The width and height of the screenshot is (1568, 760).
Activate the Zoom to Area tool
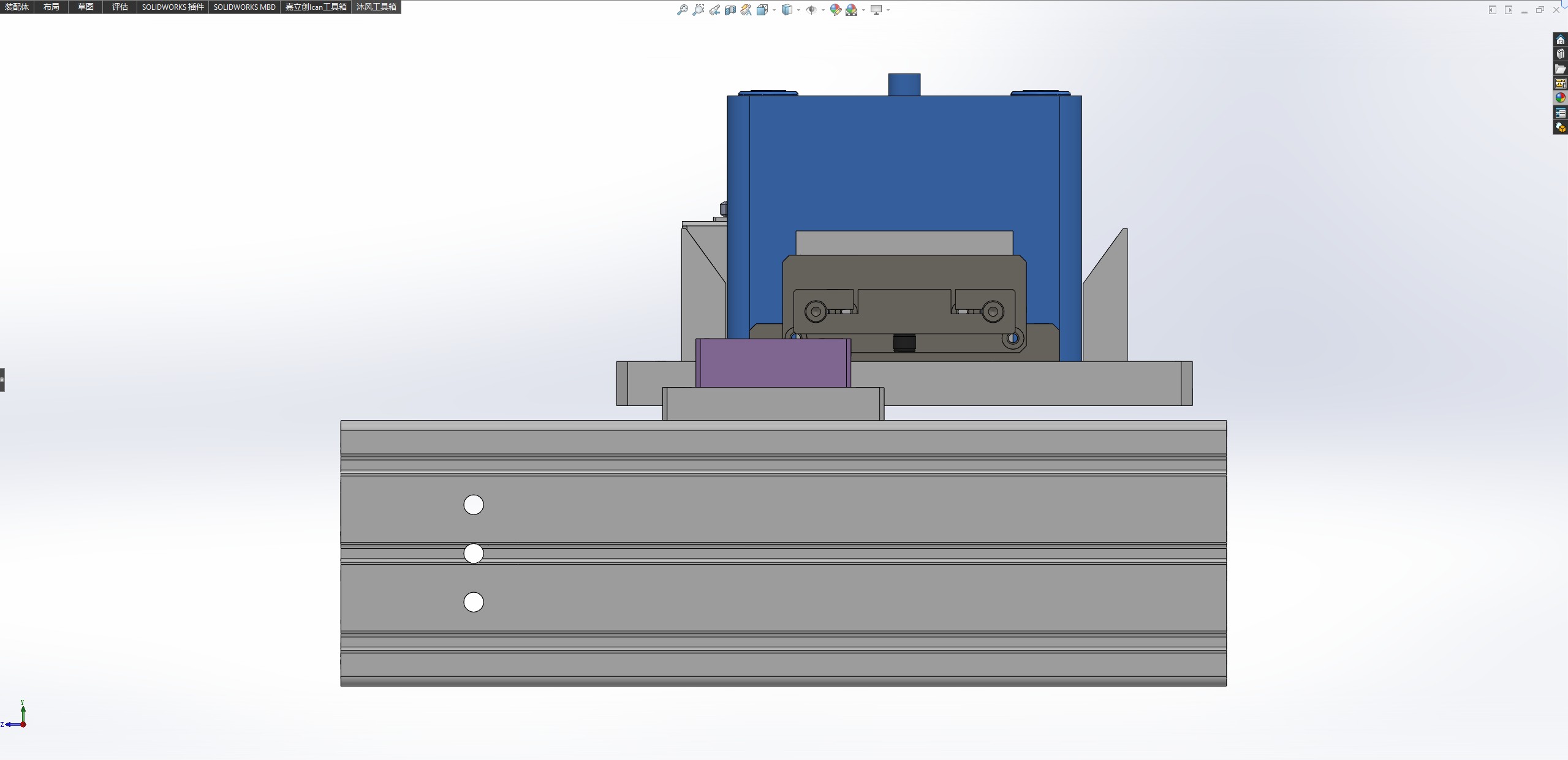(698, 10)
